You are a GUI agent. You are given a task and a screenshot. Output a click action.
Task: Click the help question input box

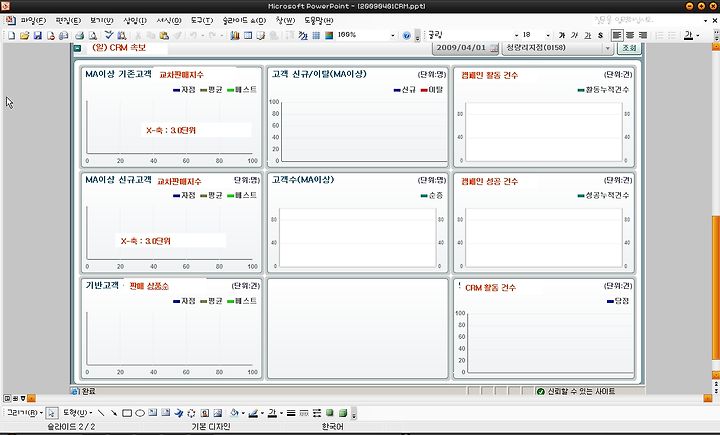click(645, 20)
